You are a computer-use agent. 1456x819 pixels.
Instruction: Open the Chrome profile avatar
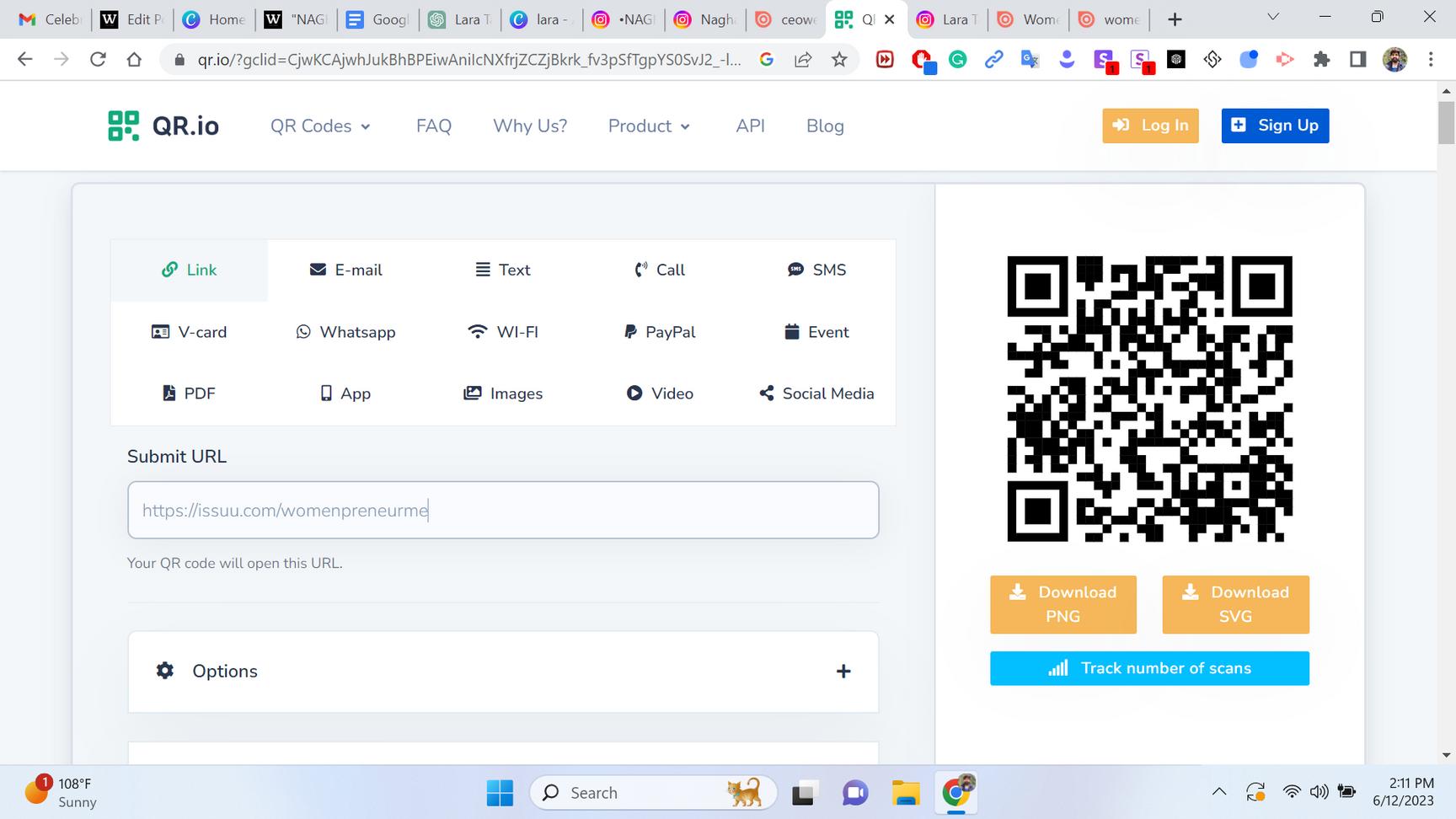click(x=1394, y=59)
